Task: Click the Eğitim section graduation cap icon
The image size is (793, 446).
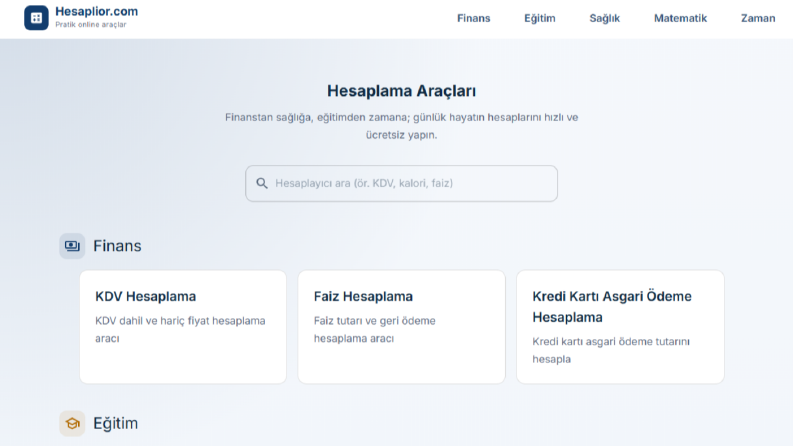Action: [72, 423]
